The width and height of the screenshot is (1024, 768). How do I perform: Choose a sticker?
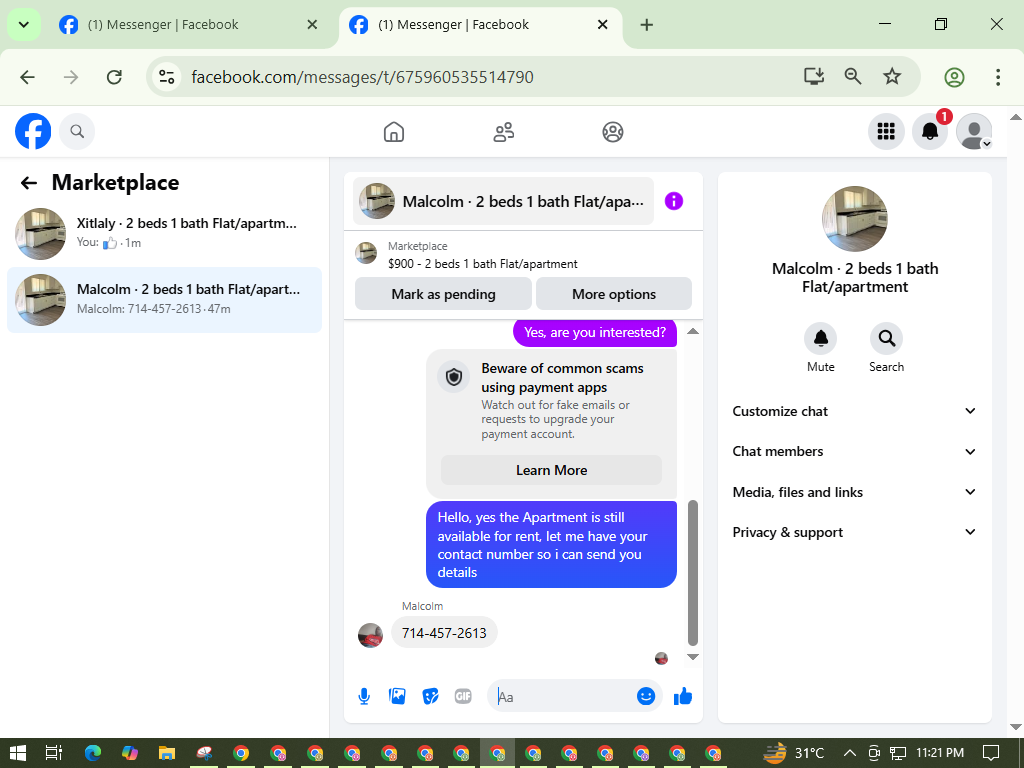pyautogui.click(x=430, y=697)
